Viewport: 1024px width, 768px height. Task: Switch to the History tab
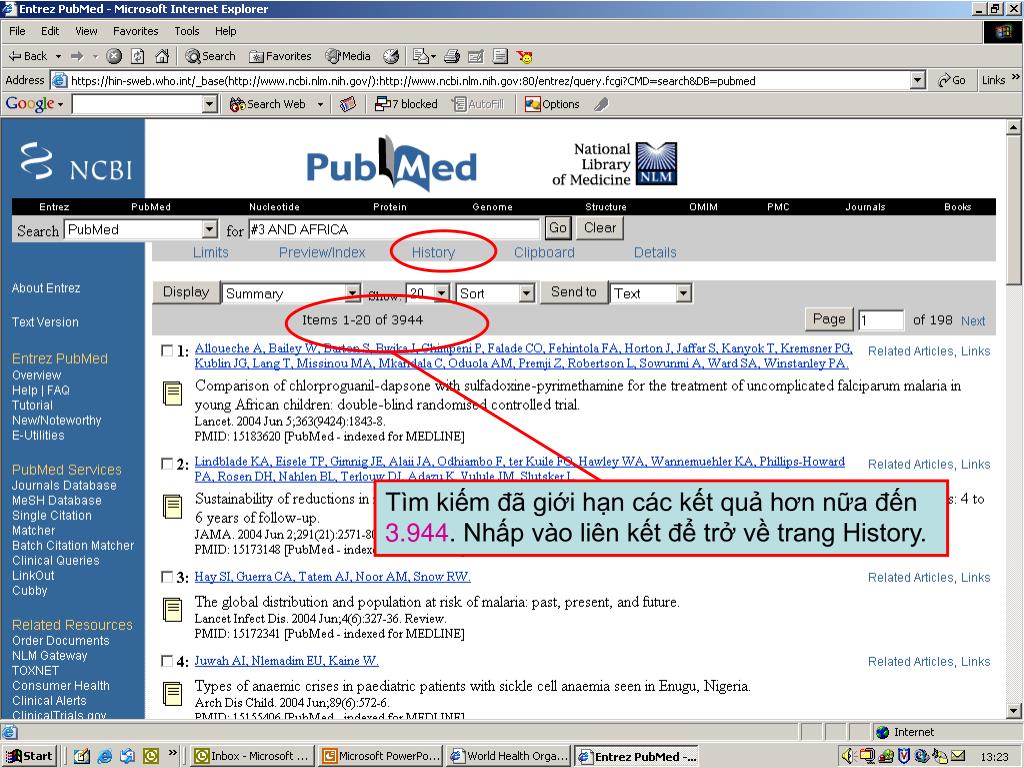point(433,253)
